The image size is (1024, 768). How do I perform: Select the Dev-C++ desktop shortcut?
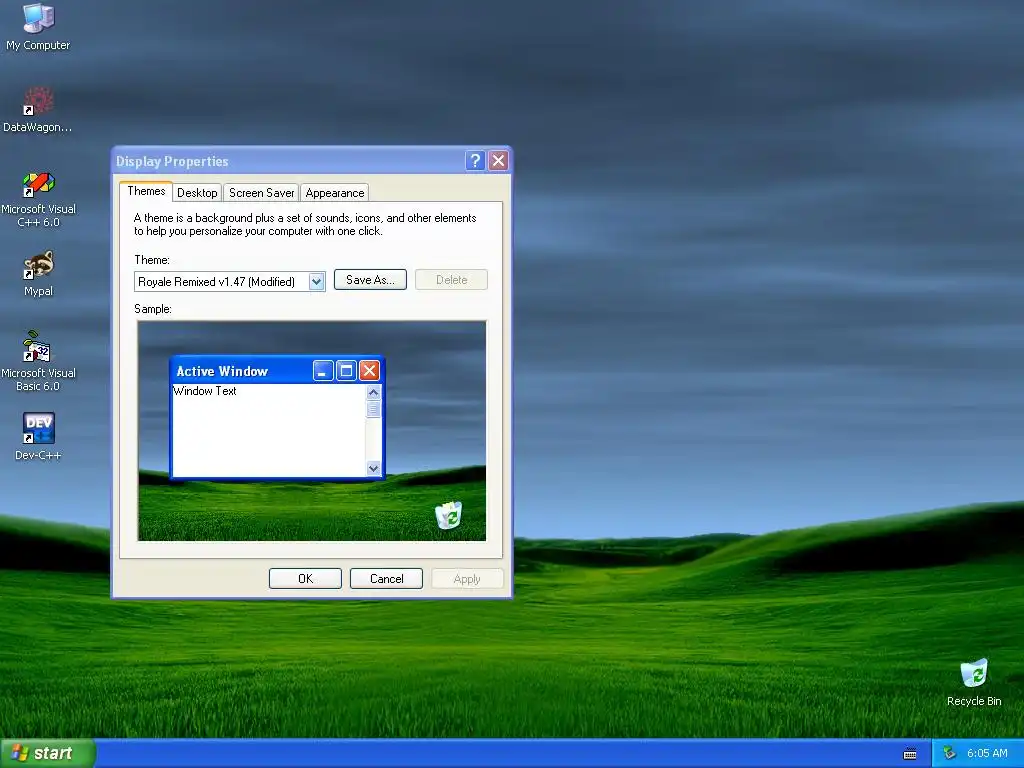[38, 436]
